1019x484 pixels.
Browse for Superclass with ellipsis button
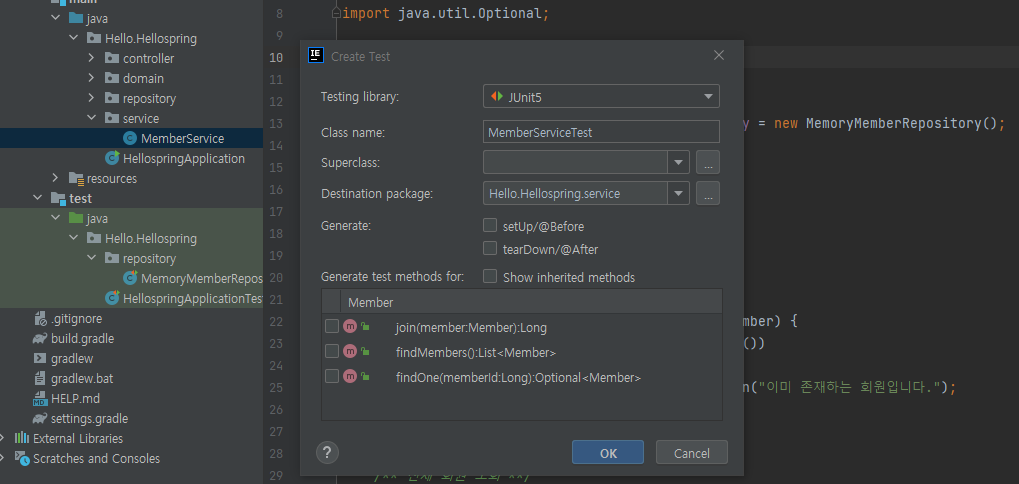pos(708,162)
